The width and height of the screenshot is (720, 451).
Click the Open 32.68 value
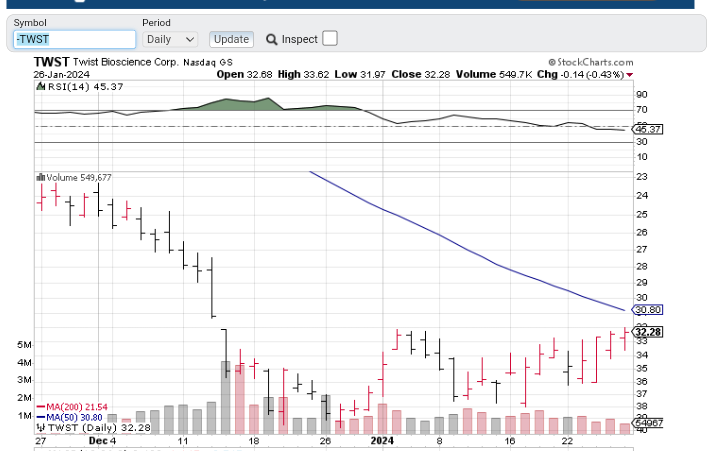pos(244,74)
